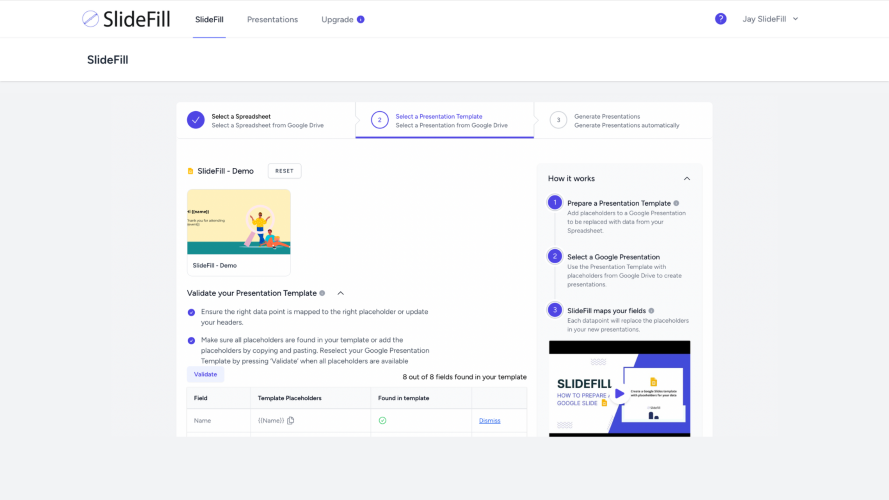This screenshot has height=500, width=889.
Task: Click the SlideFill logo in header
Action: [x=126, y=19]
